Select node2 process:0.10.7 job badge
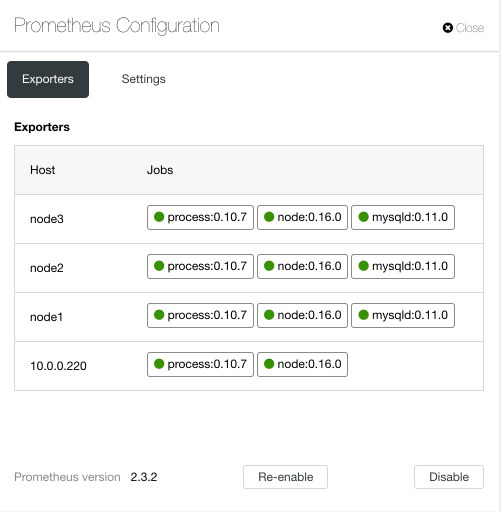Viewport: 501px width, 513px height. pos(200,266)
